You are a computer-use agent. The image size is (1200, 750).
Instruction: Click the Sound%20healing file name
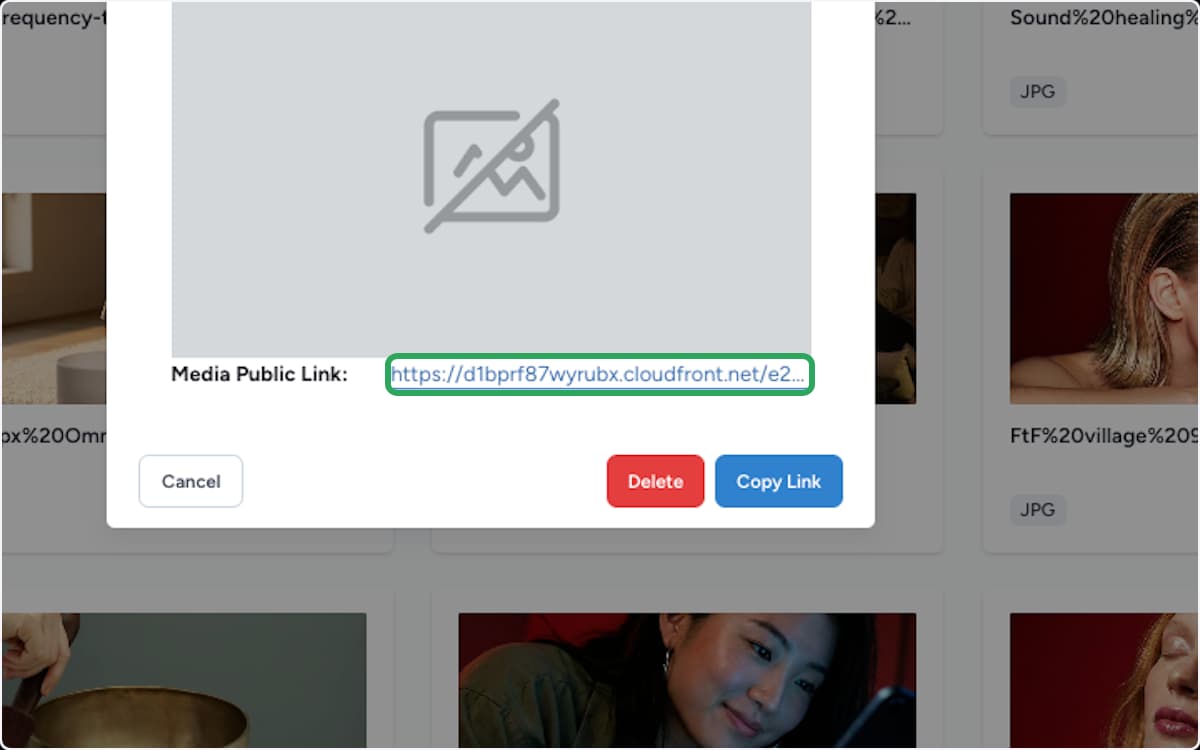[x=1104, y=18]
